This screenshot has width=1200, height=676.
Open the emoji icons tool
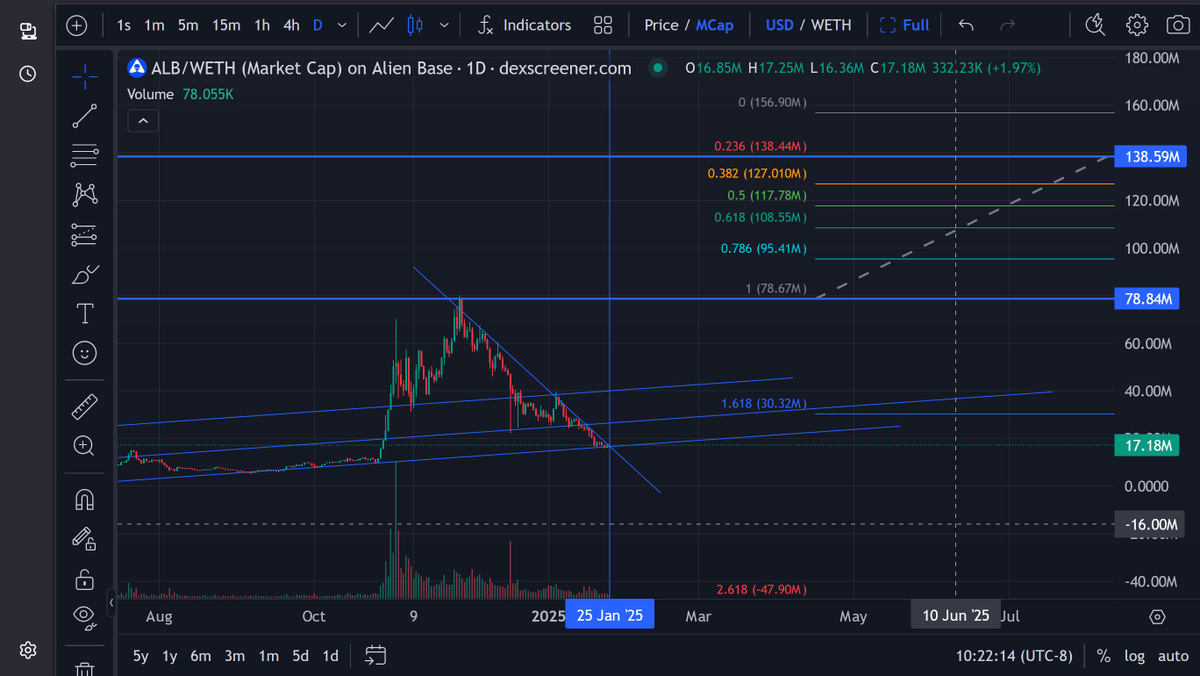point(85,353)
